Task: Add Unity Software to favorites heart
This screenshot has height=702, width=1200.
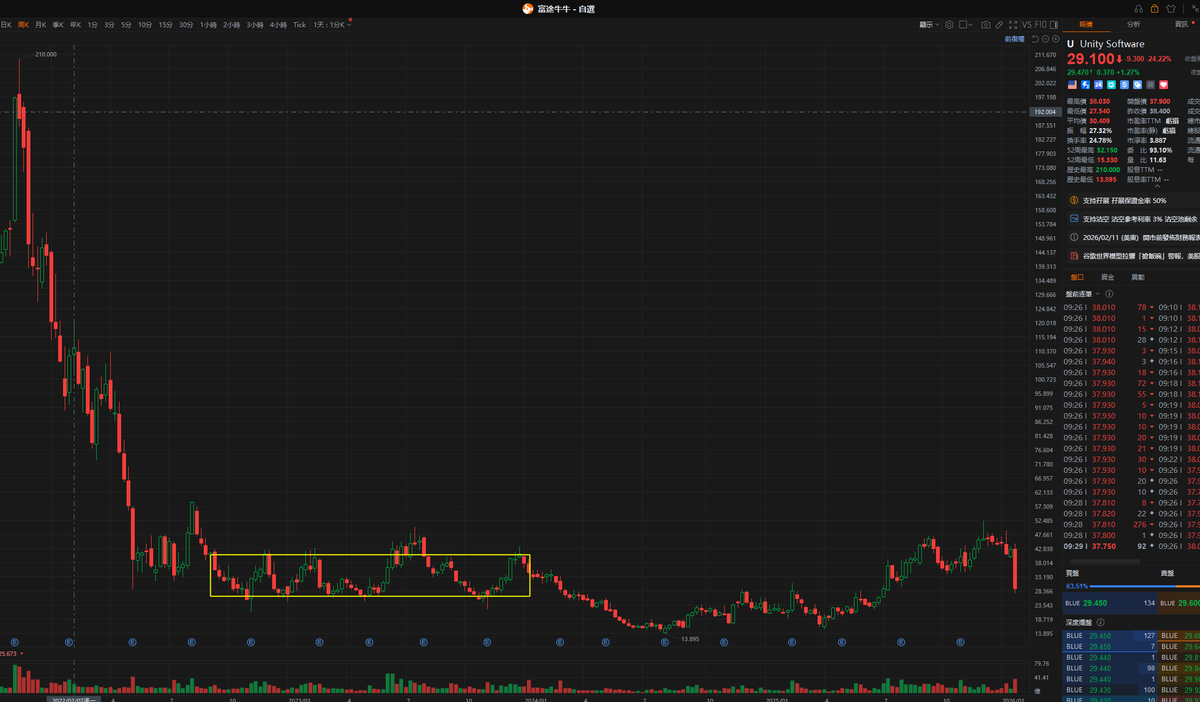Action: click(1164, 85)
